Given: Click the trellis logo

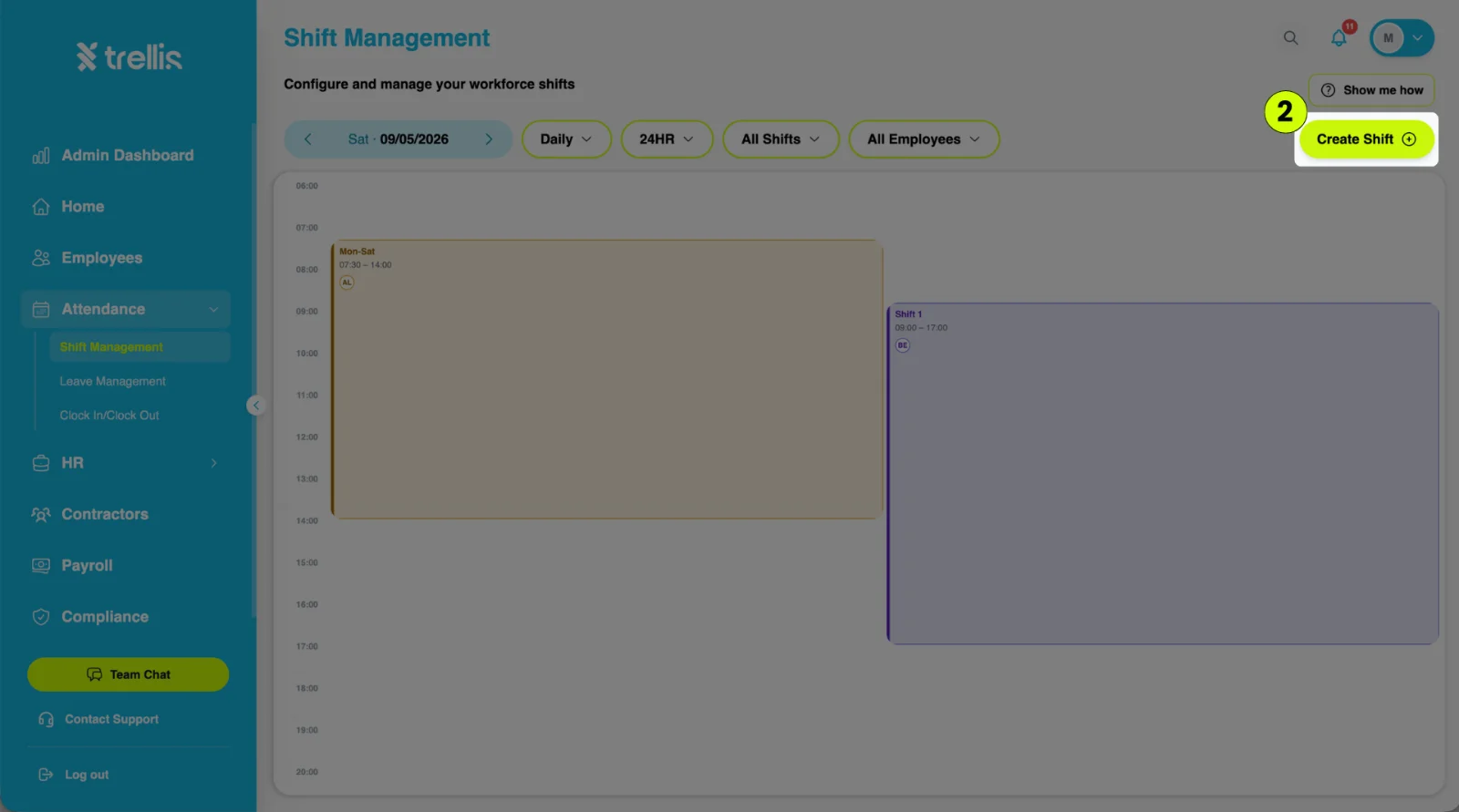Looking at the screenshot, I should 129,57.
